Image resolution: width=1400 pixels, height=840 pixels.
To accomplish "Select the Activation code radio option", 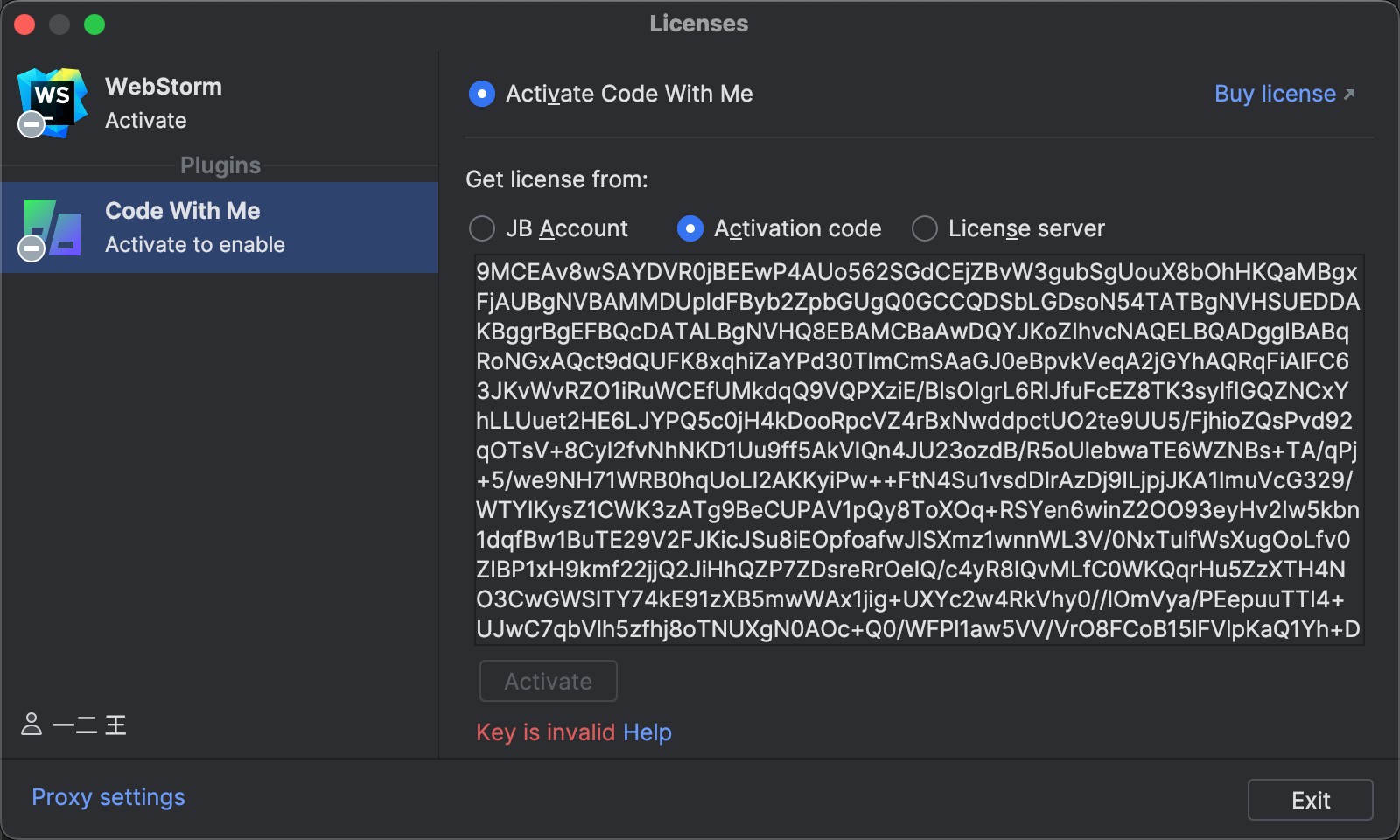I will pos(690,228).
